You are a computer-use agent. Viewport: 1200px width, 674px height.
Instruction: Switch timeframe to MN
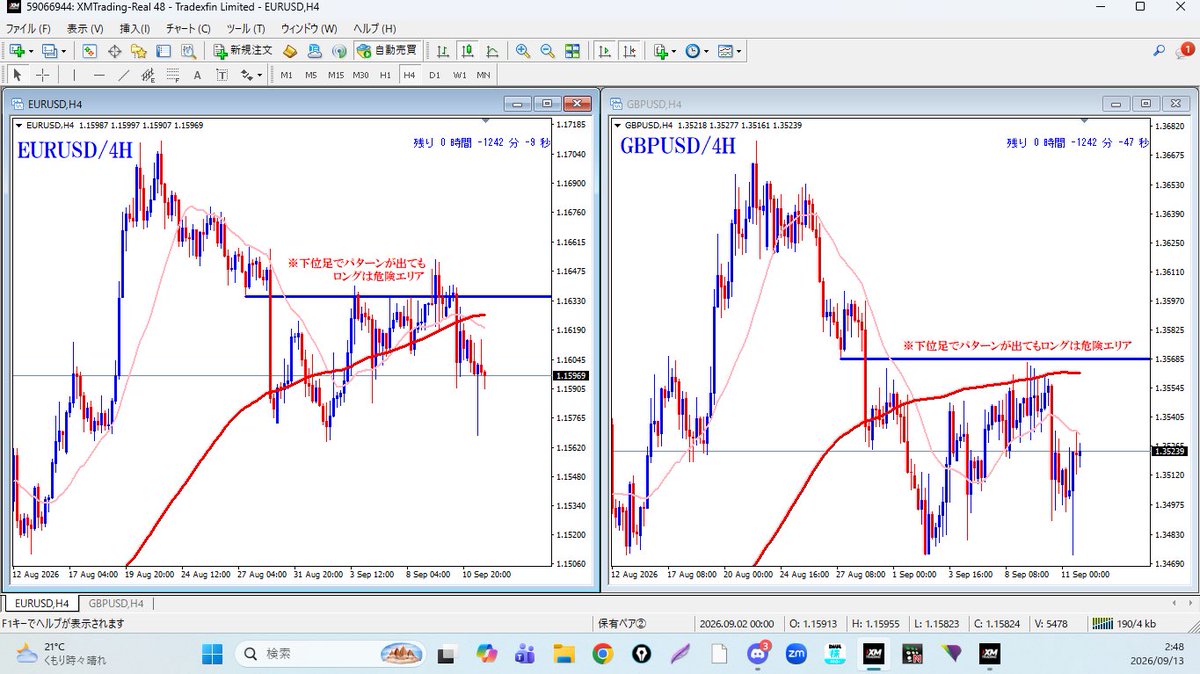483,75
